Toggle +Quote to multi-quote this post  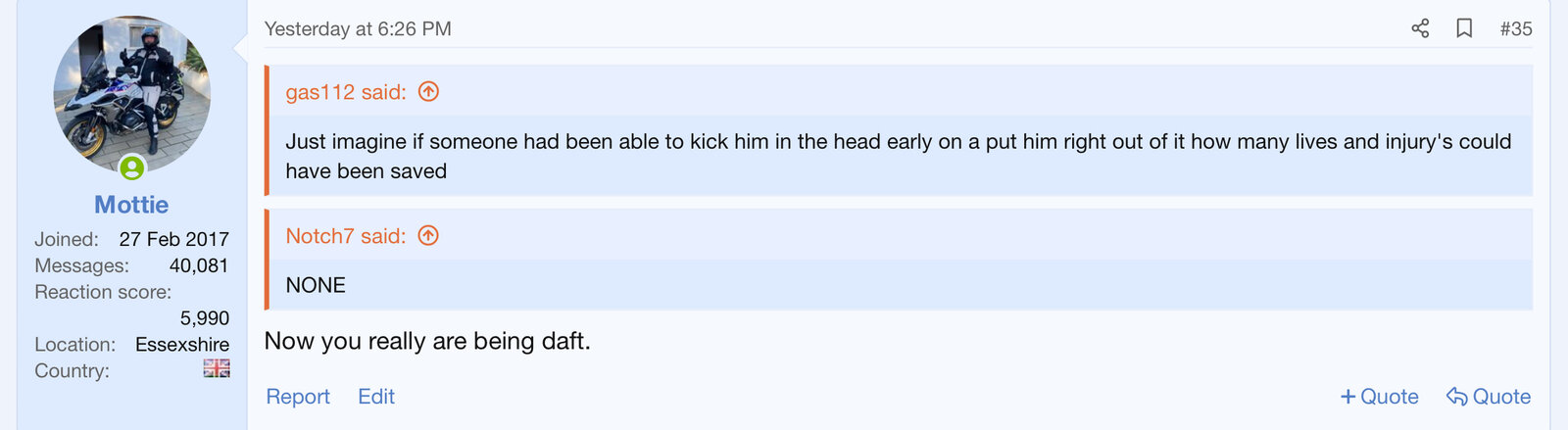(1379, 397)
